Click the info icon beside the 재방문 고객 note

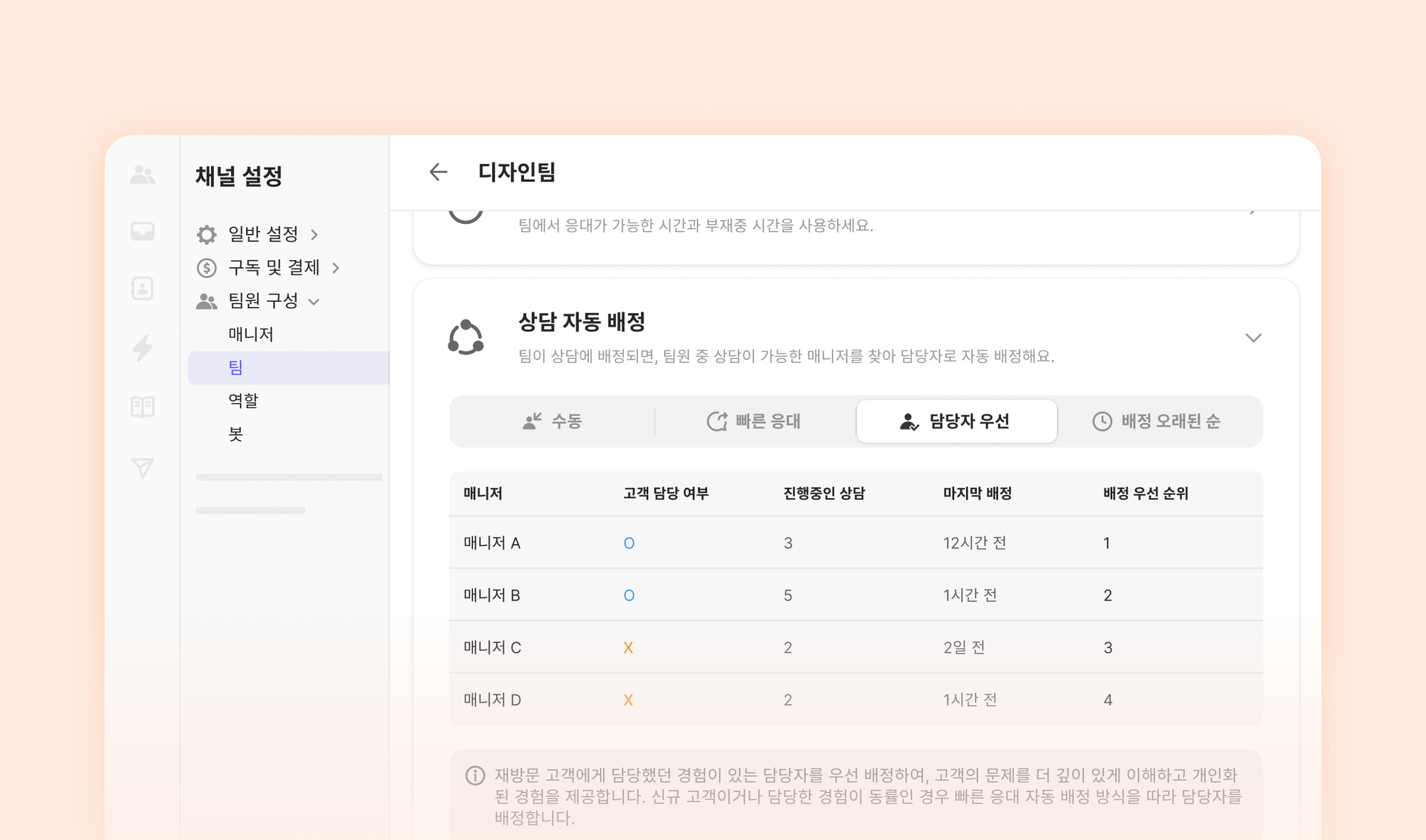[x=475, y=775]
